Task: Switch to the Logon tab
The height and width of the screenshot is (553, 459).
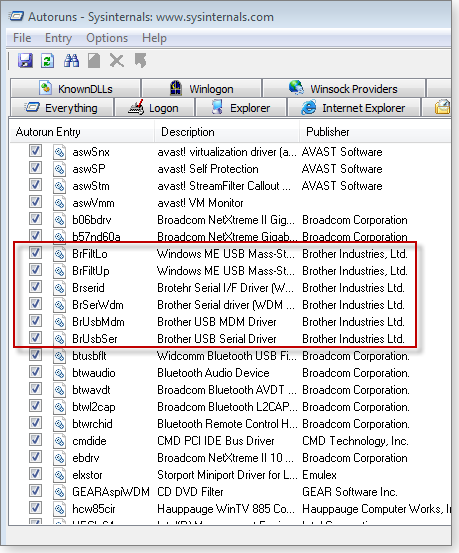Action: pos(155,108)
